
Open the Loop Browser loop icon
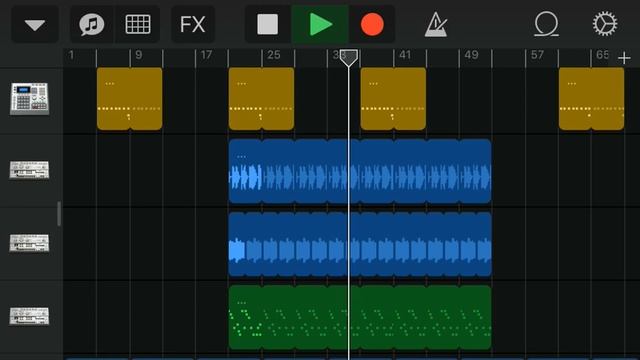click(x=546, y=24)
